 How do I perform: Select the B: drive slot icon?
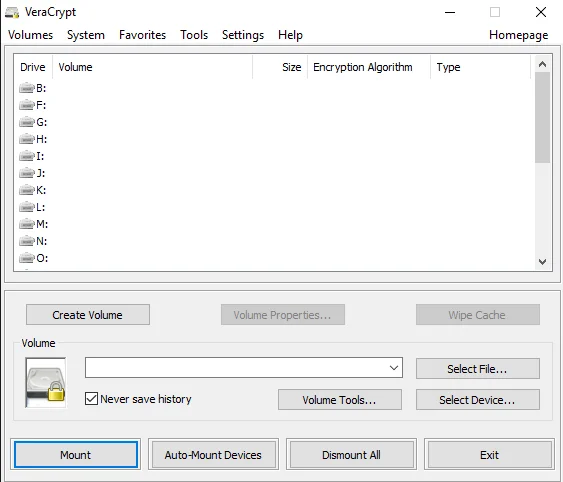pyautogui.click(x=27, y=88)
